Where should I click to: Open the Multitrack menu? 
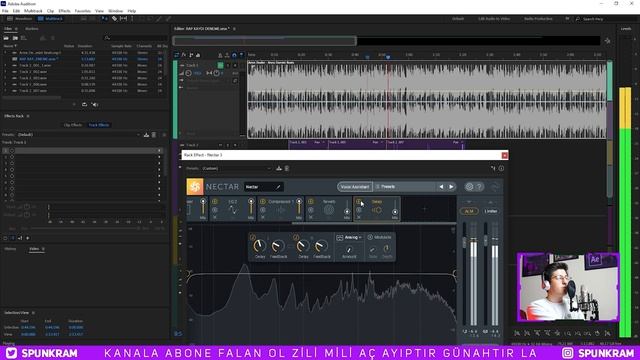tap(33, 11)
